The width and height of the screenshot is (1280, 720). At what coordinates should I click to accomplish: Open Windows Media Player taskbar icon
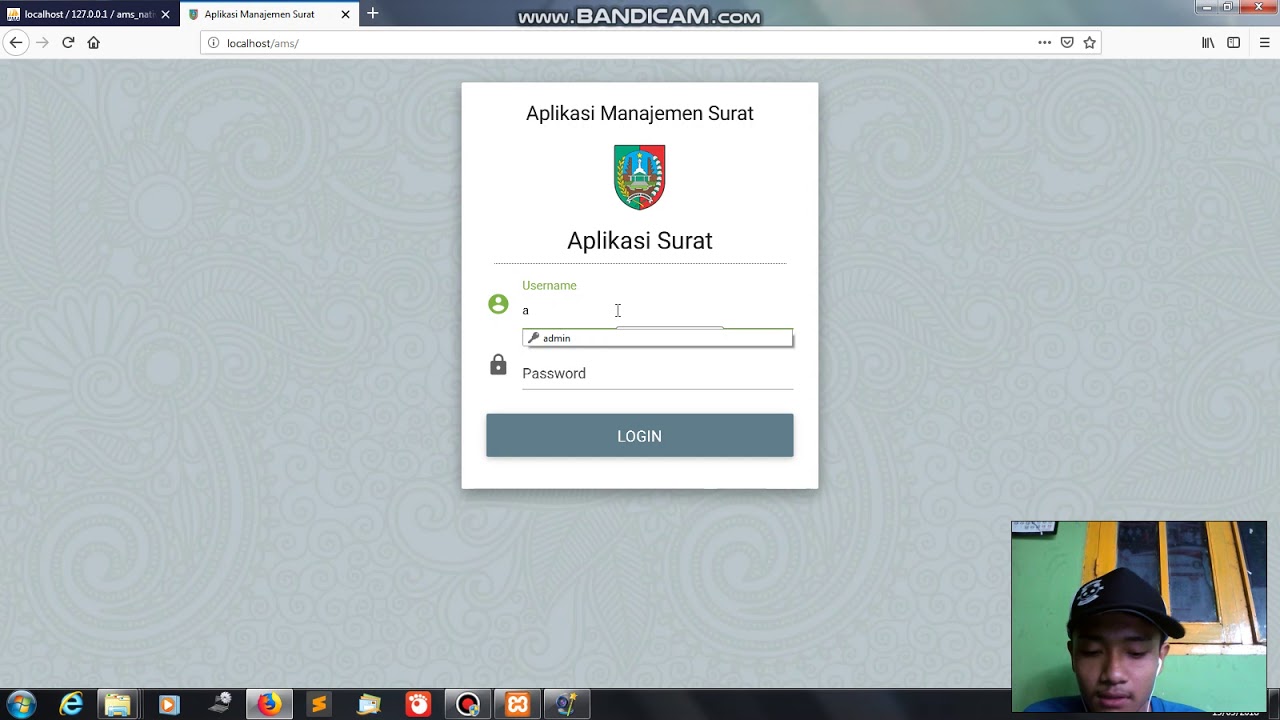[168, 705]
